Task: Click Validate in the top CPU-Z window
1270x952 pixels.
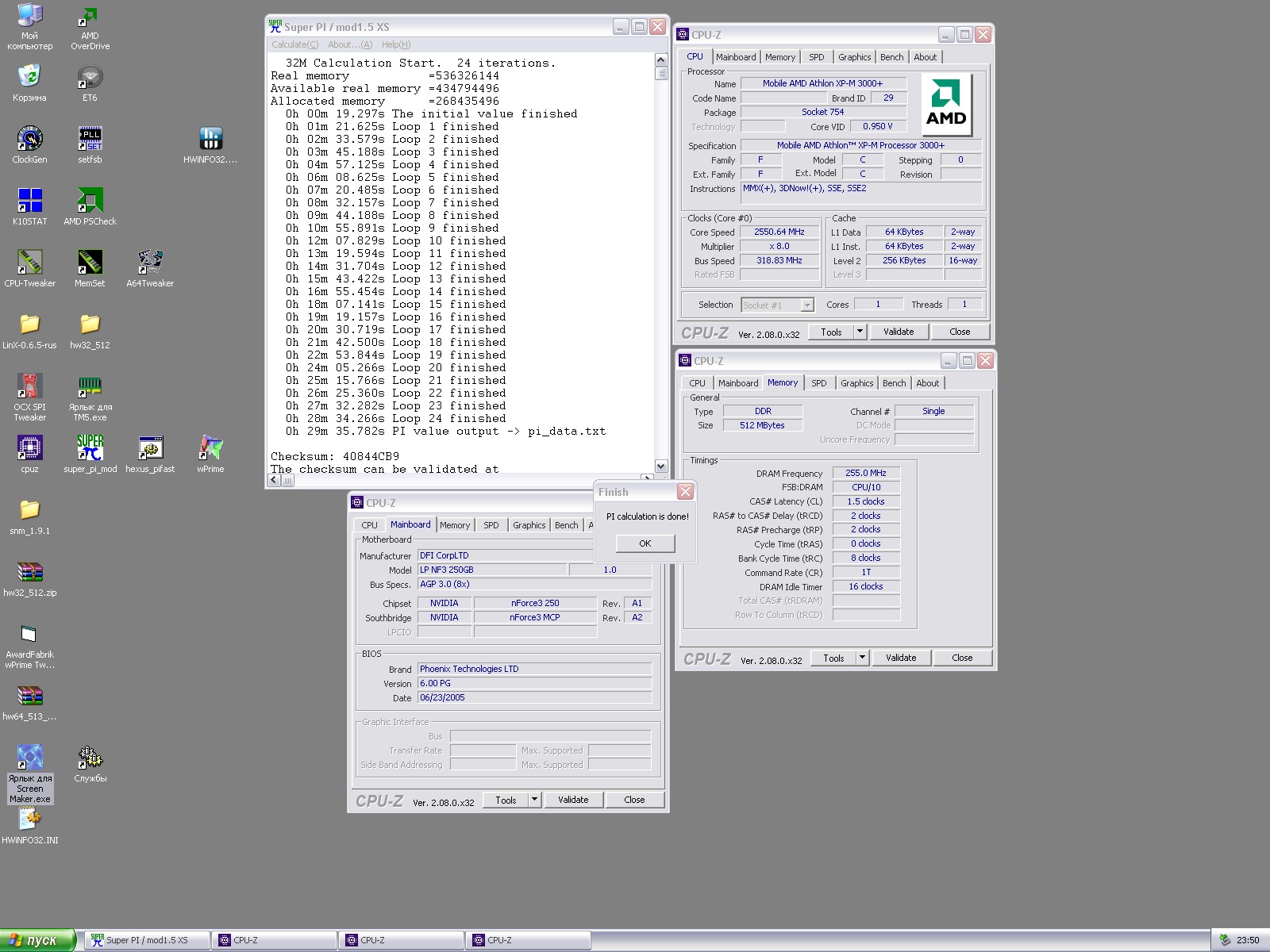Action: click(899, 332)
